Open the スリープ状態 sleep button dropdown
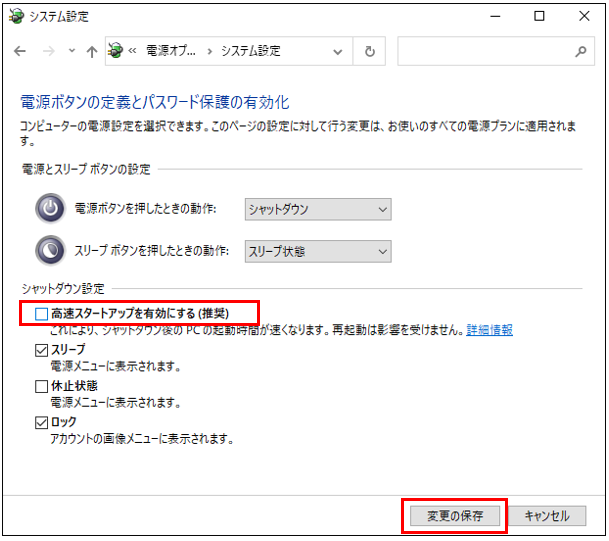 (x=318, y=251)
